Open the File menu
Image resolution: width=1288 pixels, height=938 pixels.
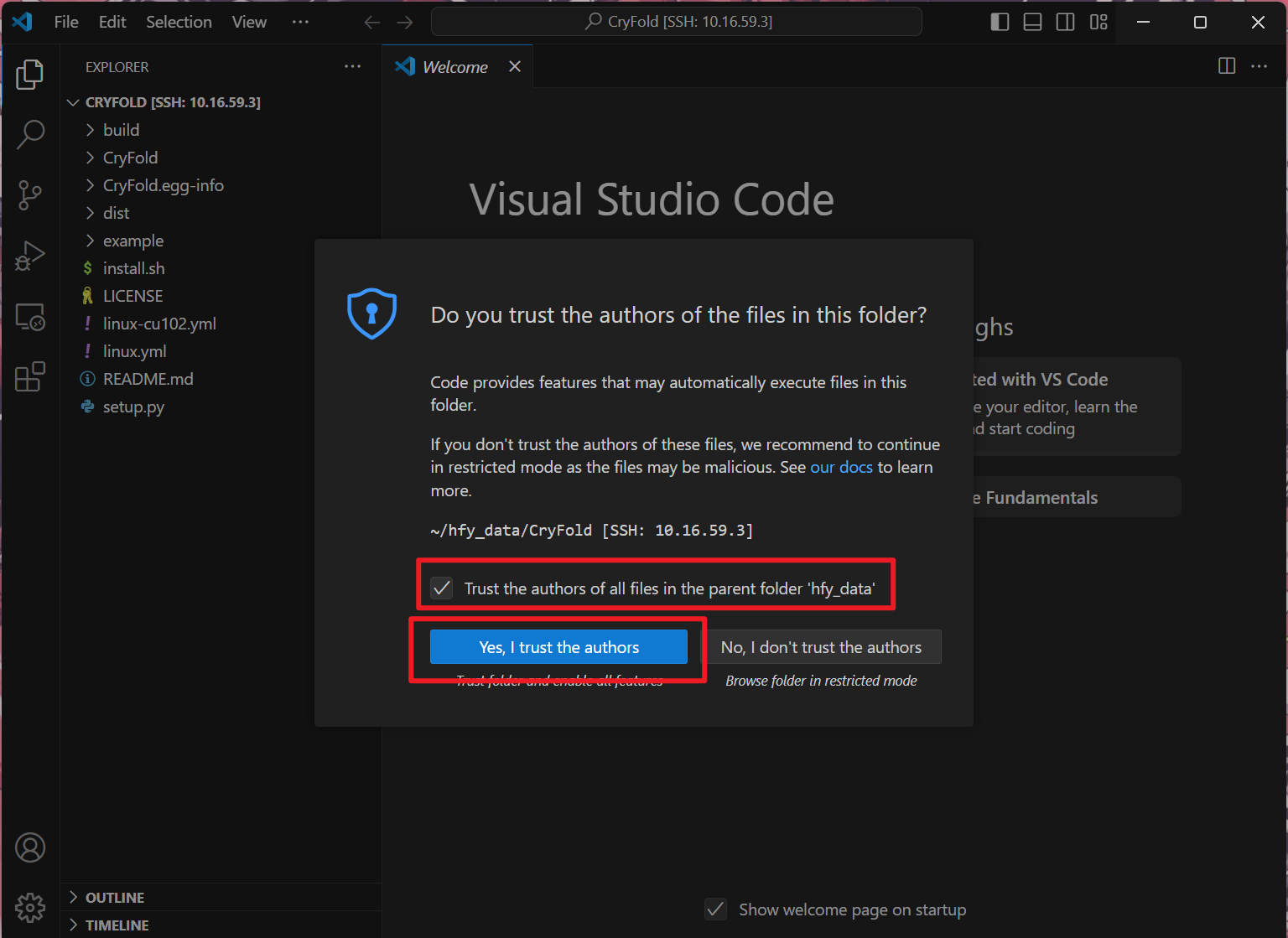coord(65,22)
